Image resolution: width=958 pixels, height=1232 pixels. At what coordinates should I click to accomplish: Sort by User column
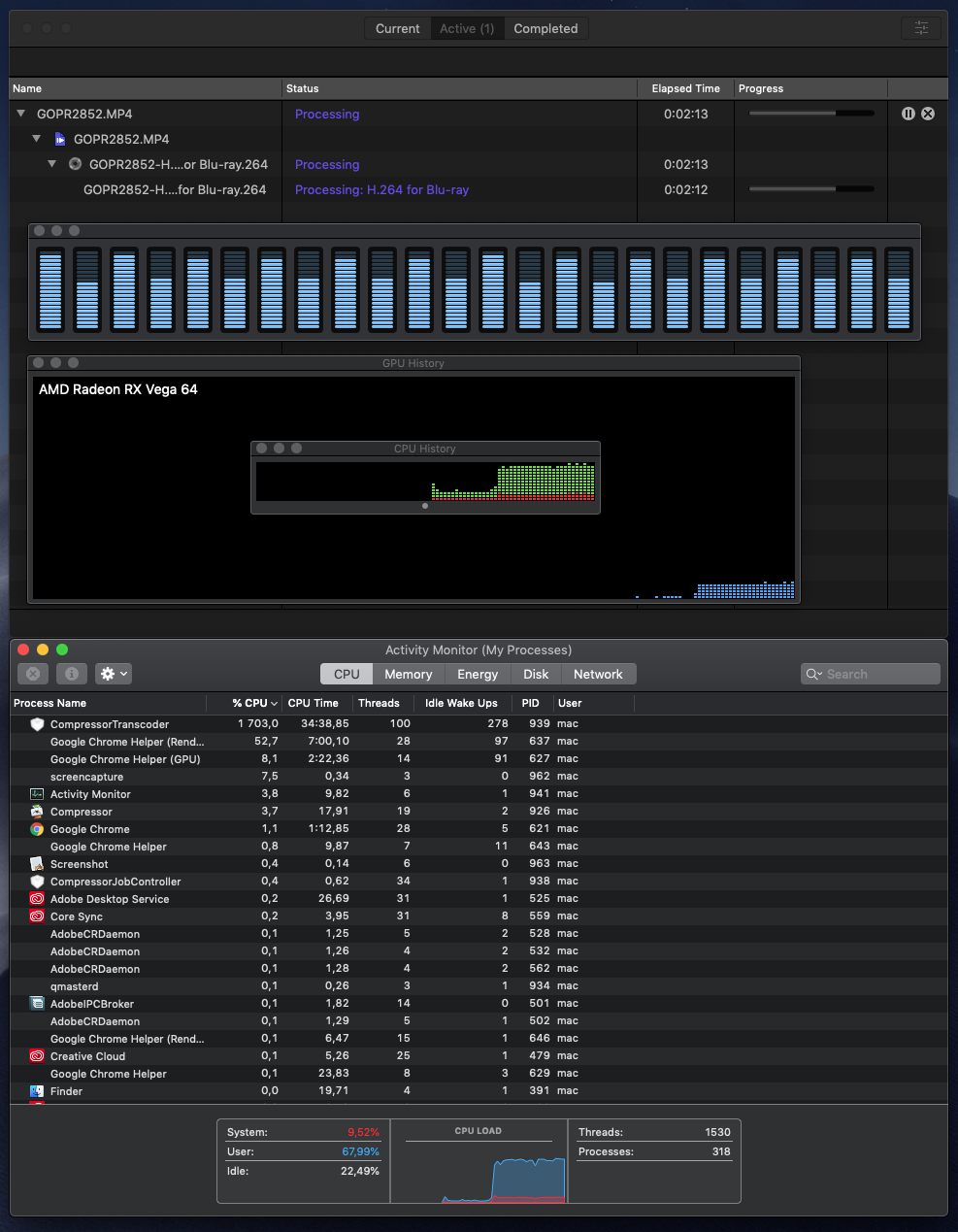(x=593, y=703)
